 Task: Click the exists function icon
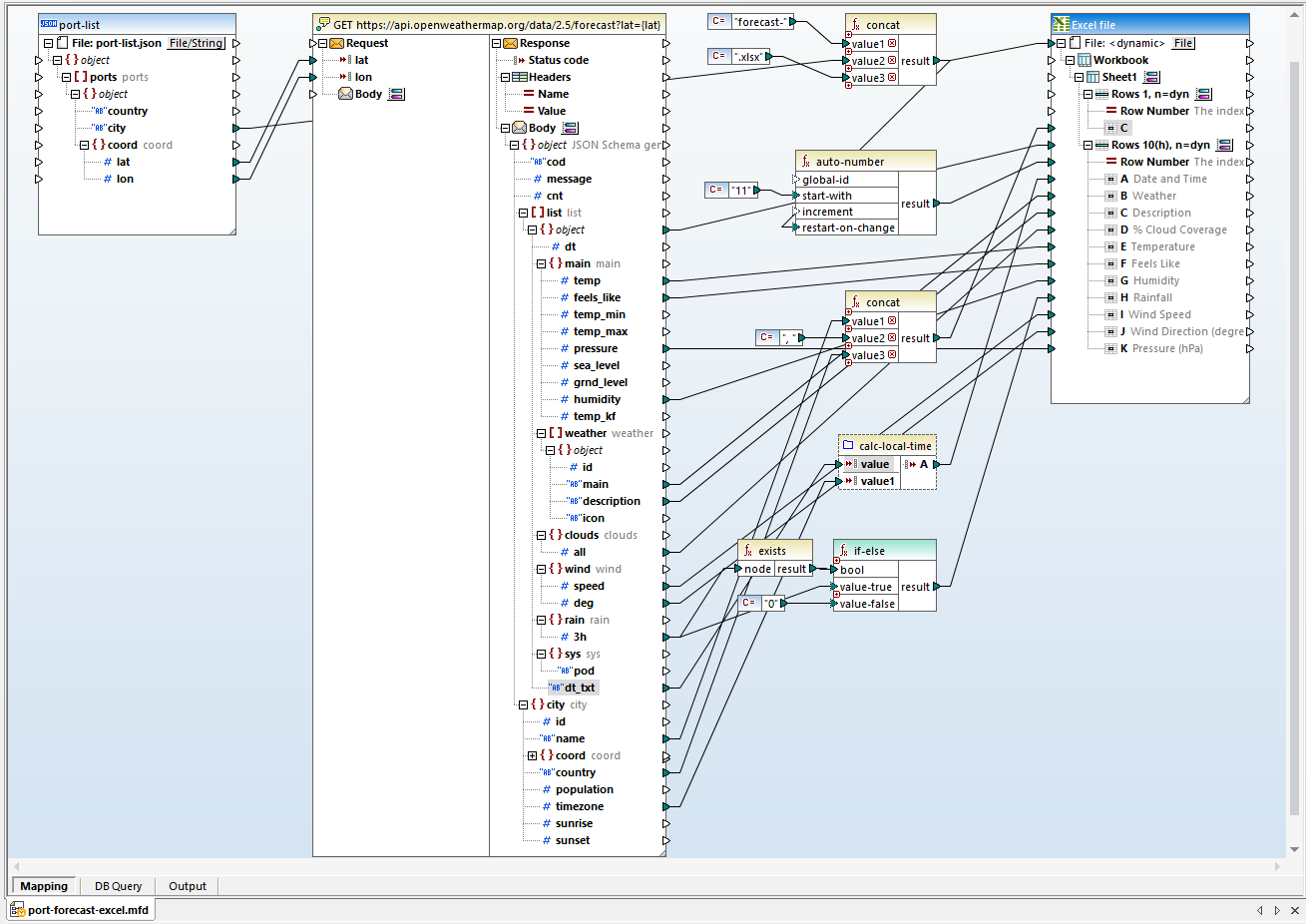746,549
